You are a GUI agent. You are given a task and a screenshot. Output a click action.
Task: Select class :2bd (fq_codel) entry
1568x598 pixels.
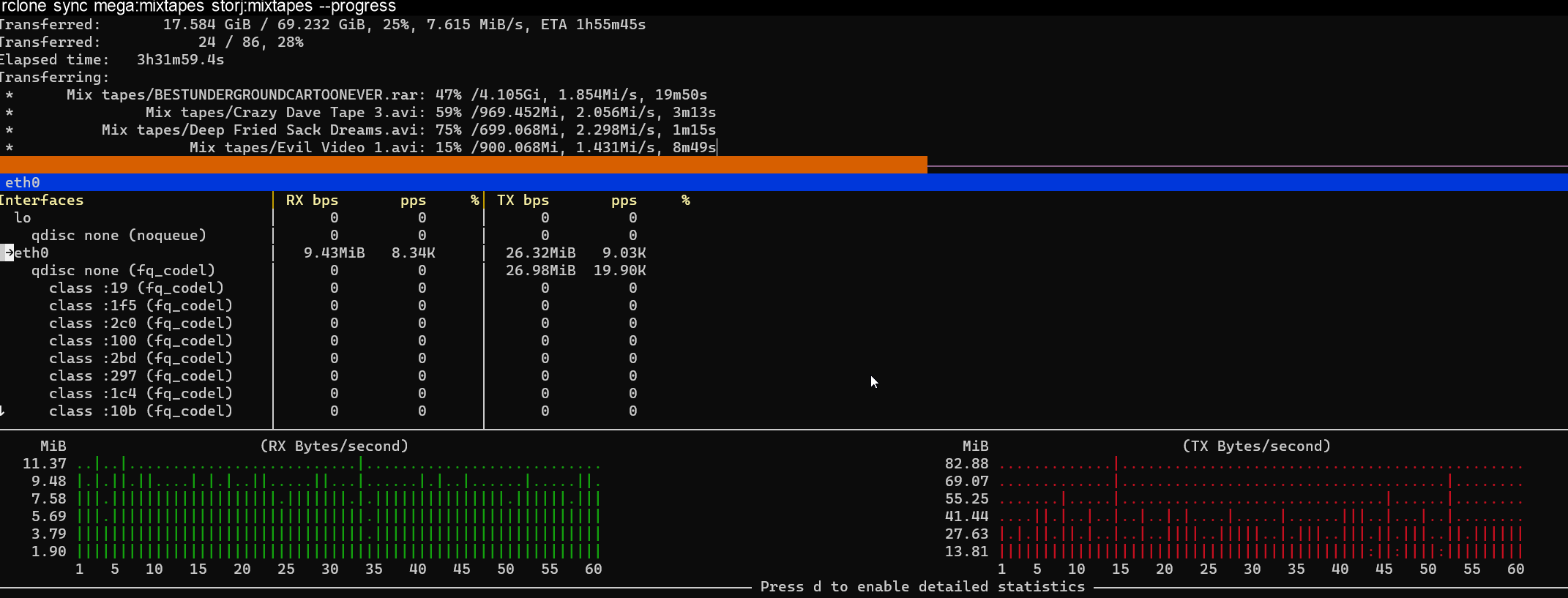pos(141,358)
